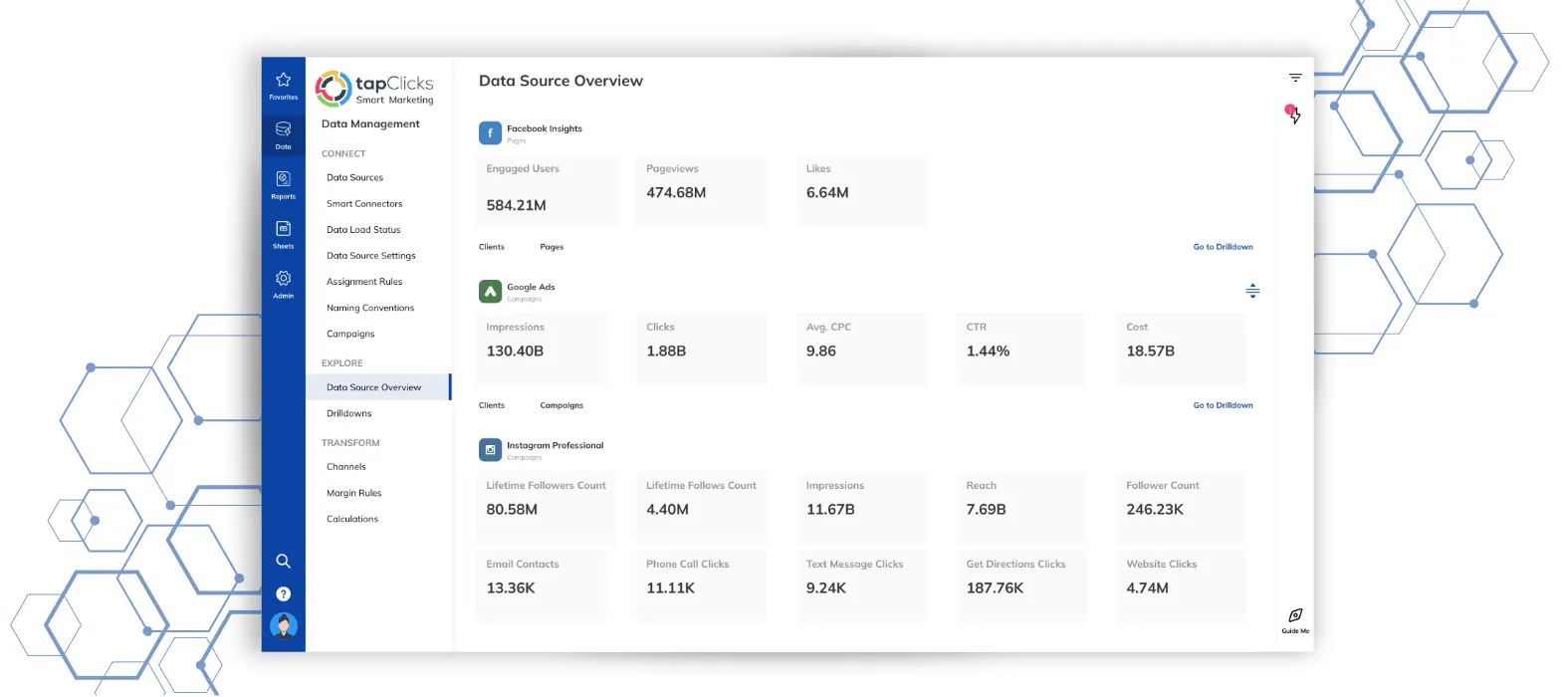Open the user avatar profile

click(284, 625)
